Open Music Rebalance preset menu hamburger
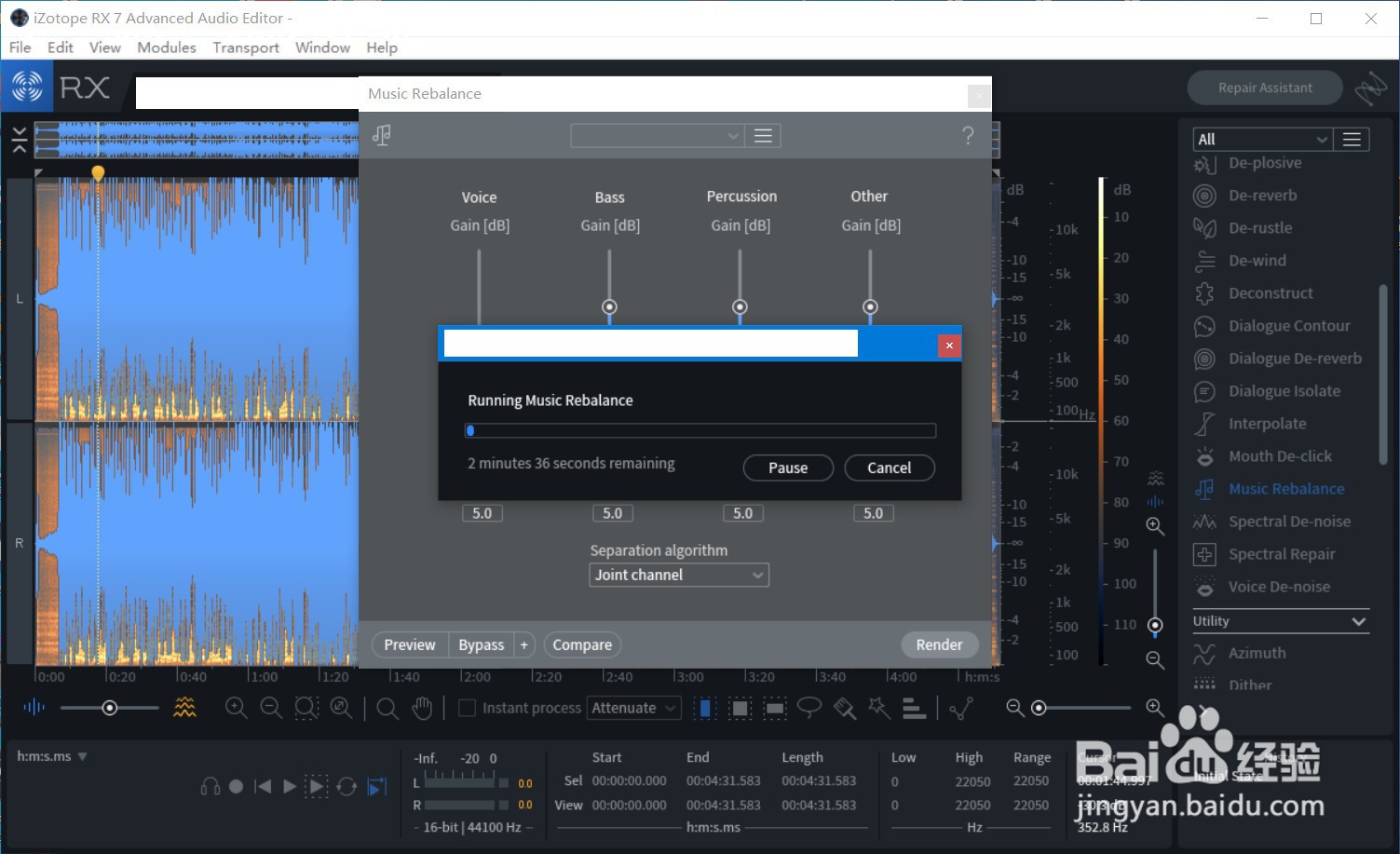This screenshot has height=854, width=1400. [x=763, y=136]
